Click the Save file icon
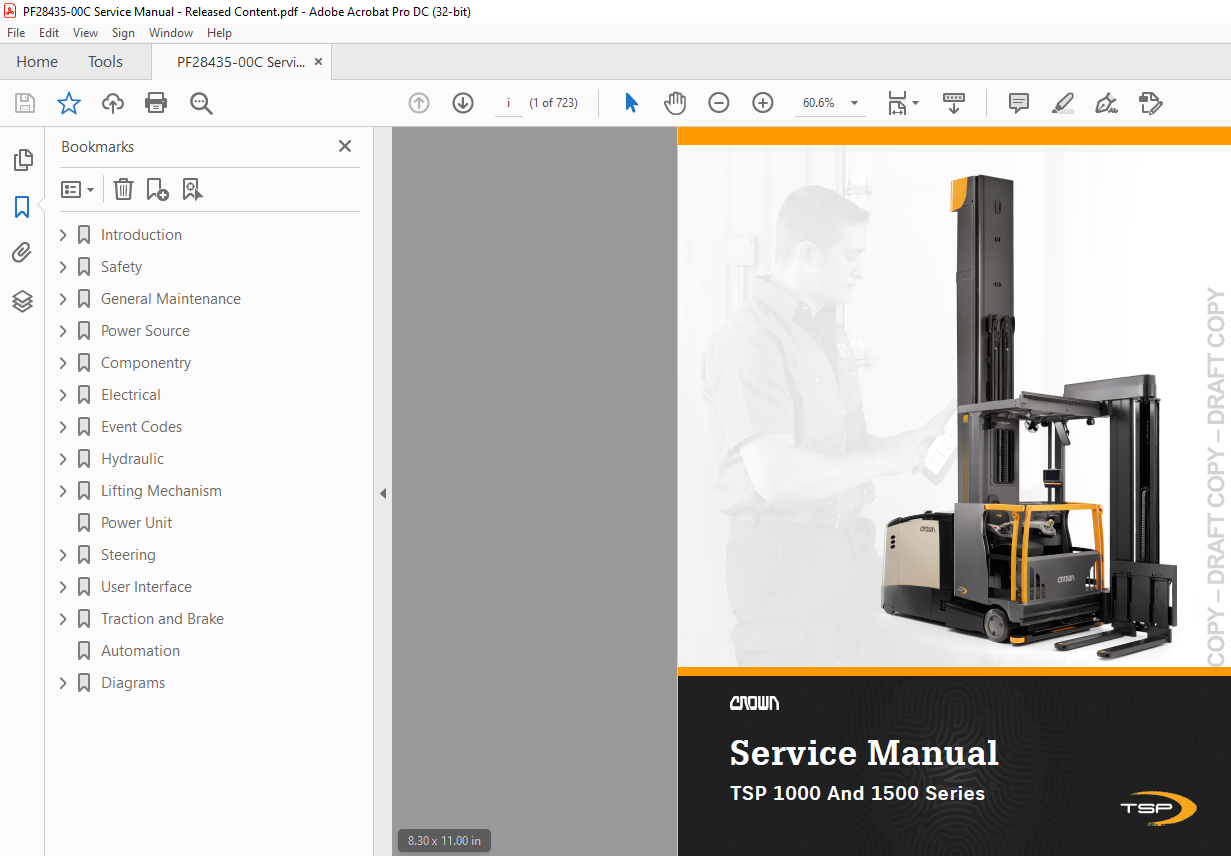This screenshot has height=856, width=1231. click(25, 103)
